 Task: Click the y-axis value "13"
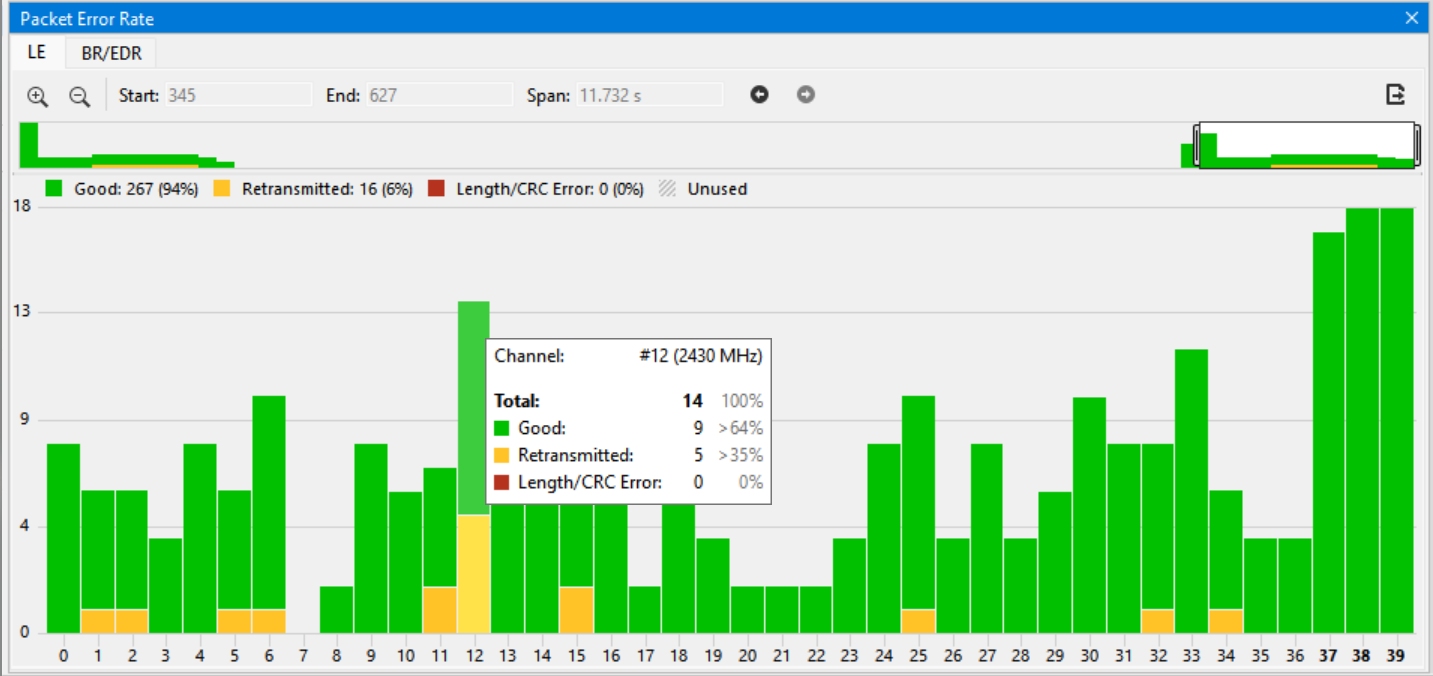click(20, 312)
